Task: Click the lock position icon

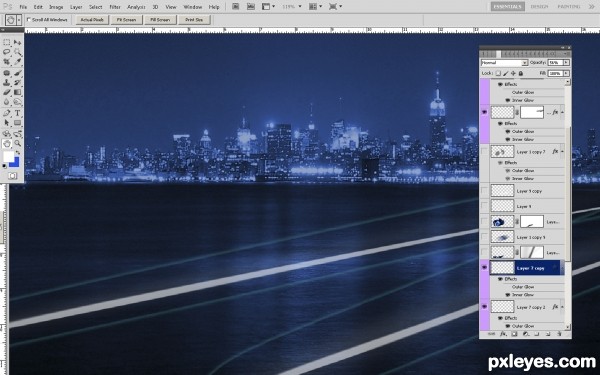Action: (513, 73)
